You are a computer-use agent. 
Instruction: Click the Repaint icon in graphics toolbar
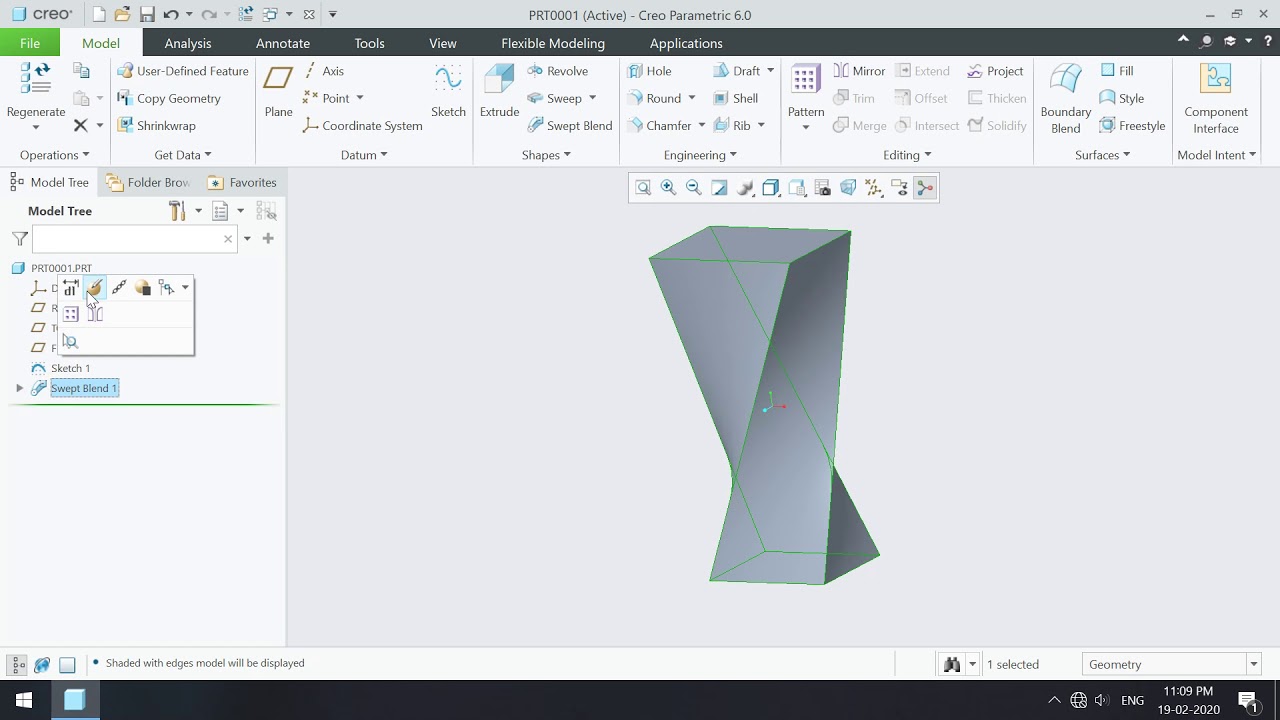(719, 188)
